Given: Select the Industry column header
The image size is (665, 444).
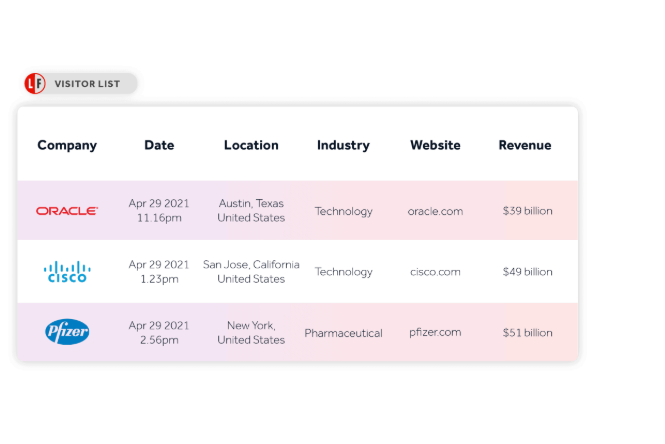Looking at the screenshot, I should coord(343,145).
